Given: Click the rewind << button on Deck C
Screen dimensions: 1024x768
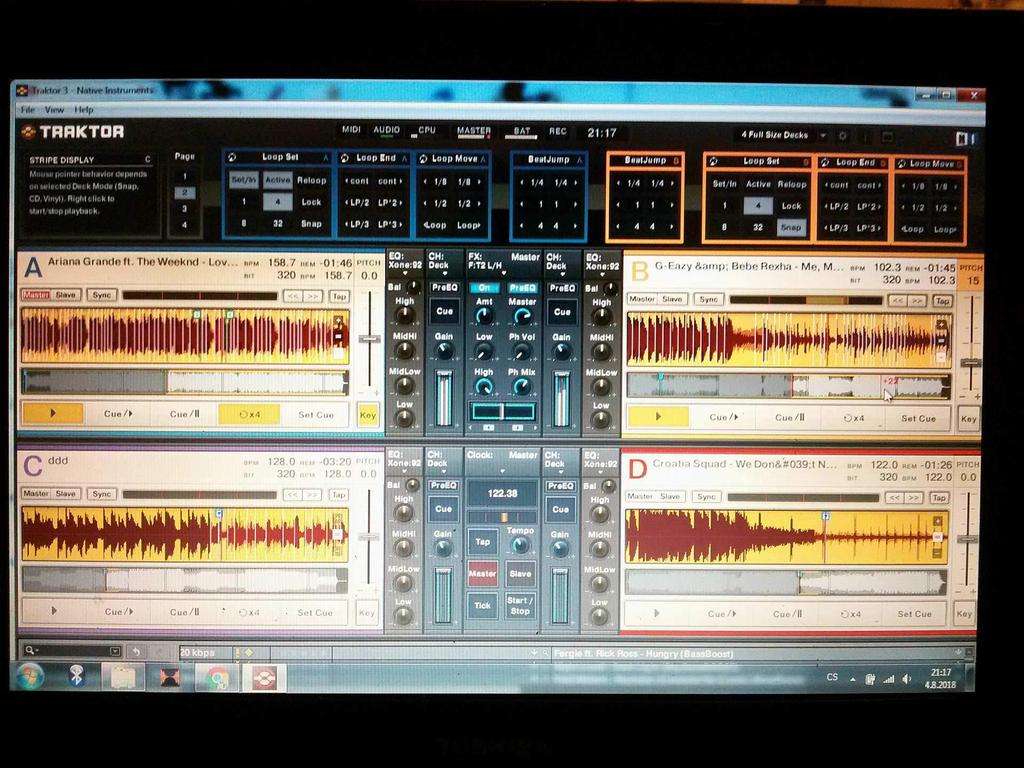Looking at the screenshot, I should (x=293, y=495).
